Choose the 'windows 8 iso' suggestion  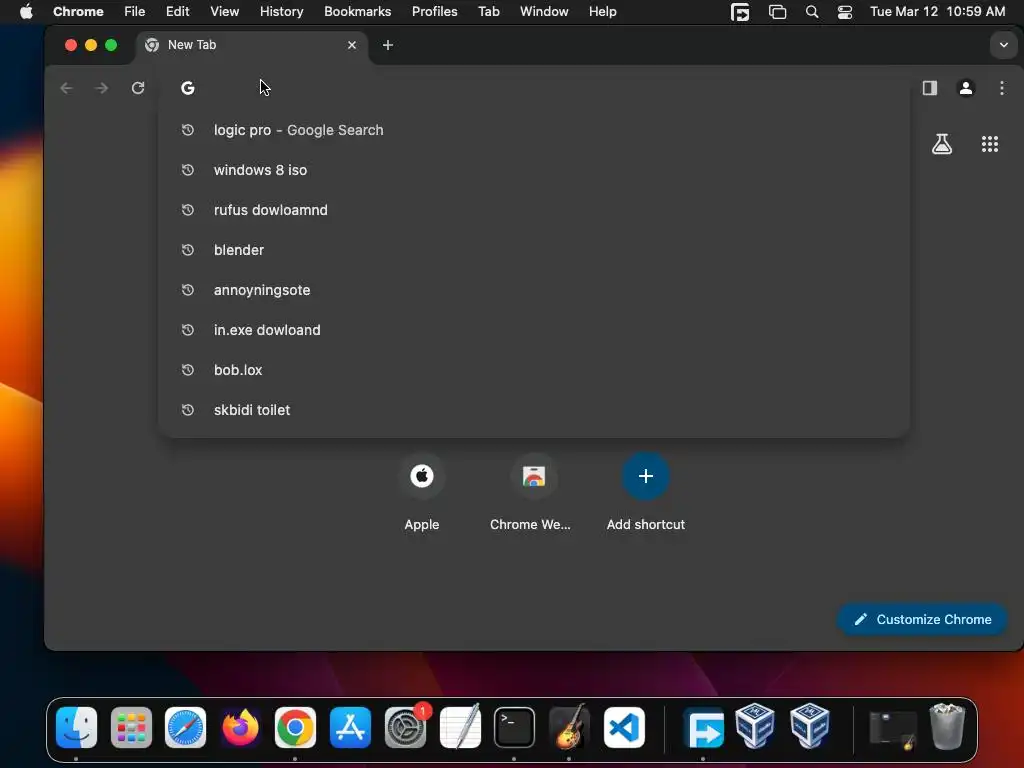[534, 170]
